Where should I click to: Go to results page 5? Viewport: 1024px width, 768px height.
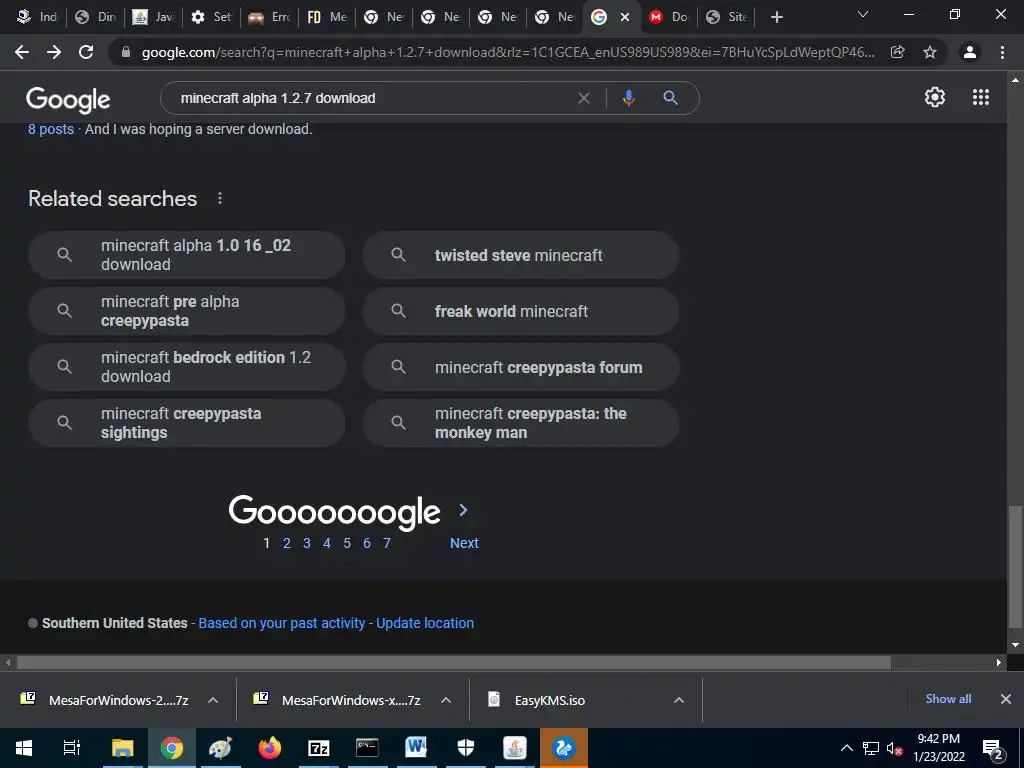[x=347, y=543]
